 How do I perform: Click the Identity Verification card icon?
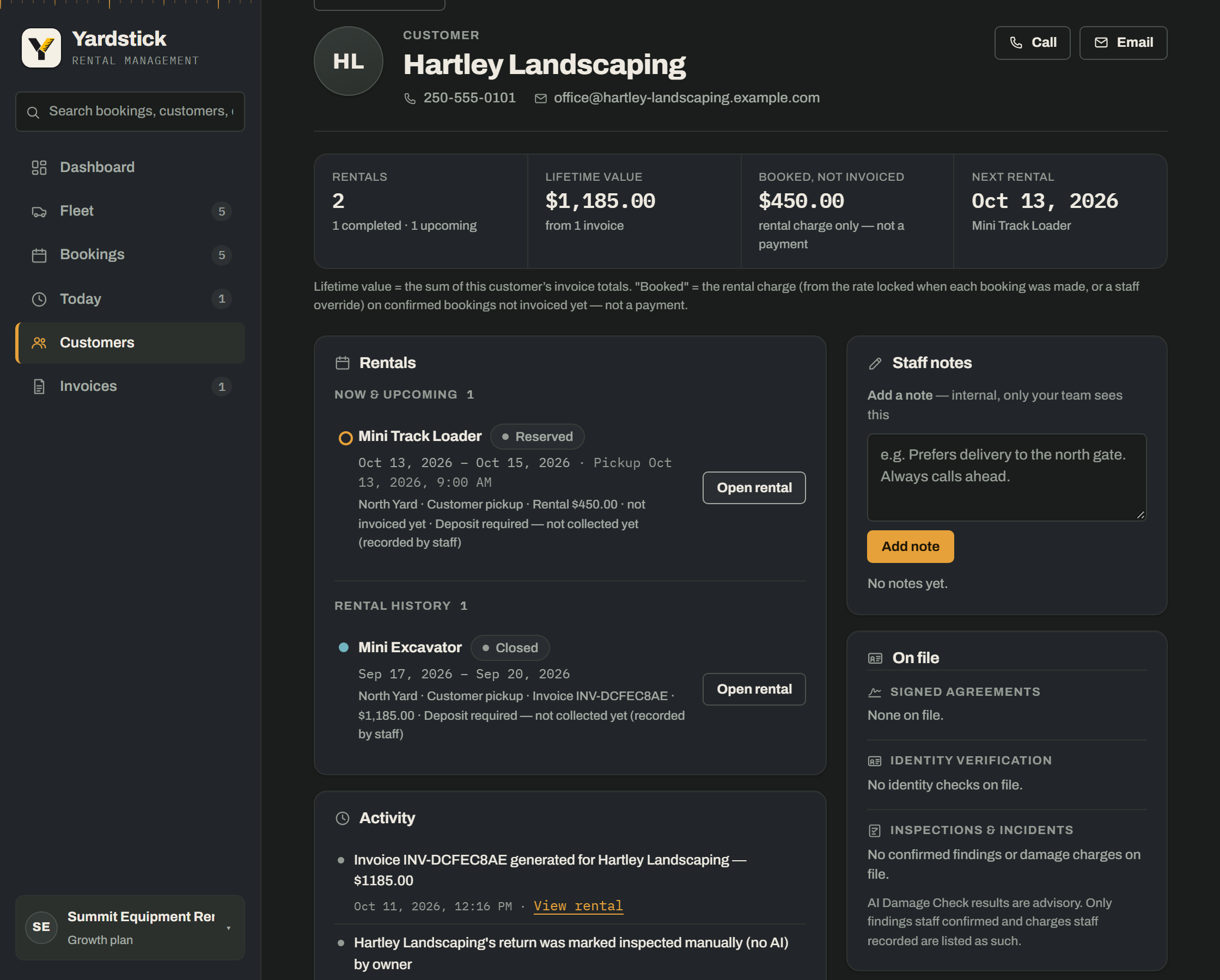[x=874, y=761]
